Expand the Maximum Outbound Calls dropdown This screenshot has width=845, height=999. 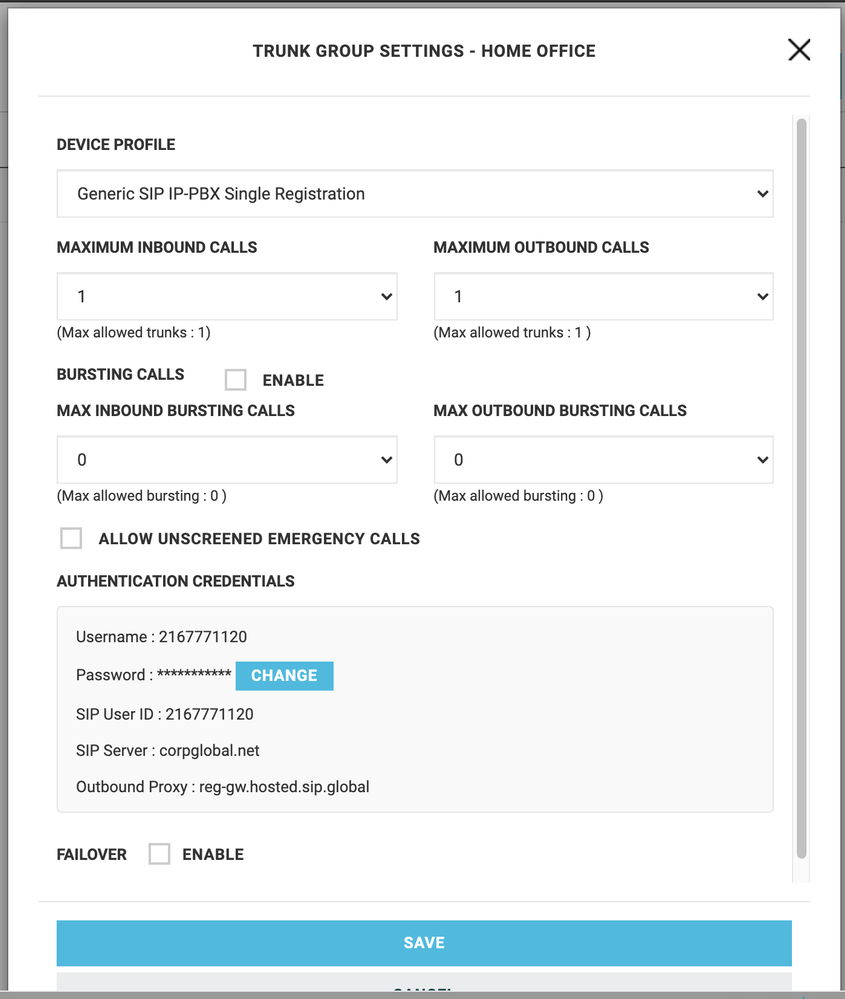coord(603,297)
